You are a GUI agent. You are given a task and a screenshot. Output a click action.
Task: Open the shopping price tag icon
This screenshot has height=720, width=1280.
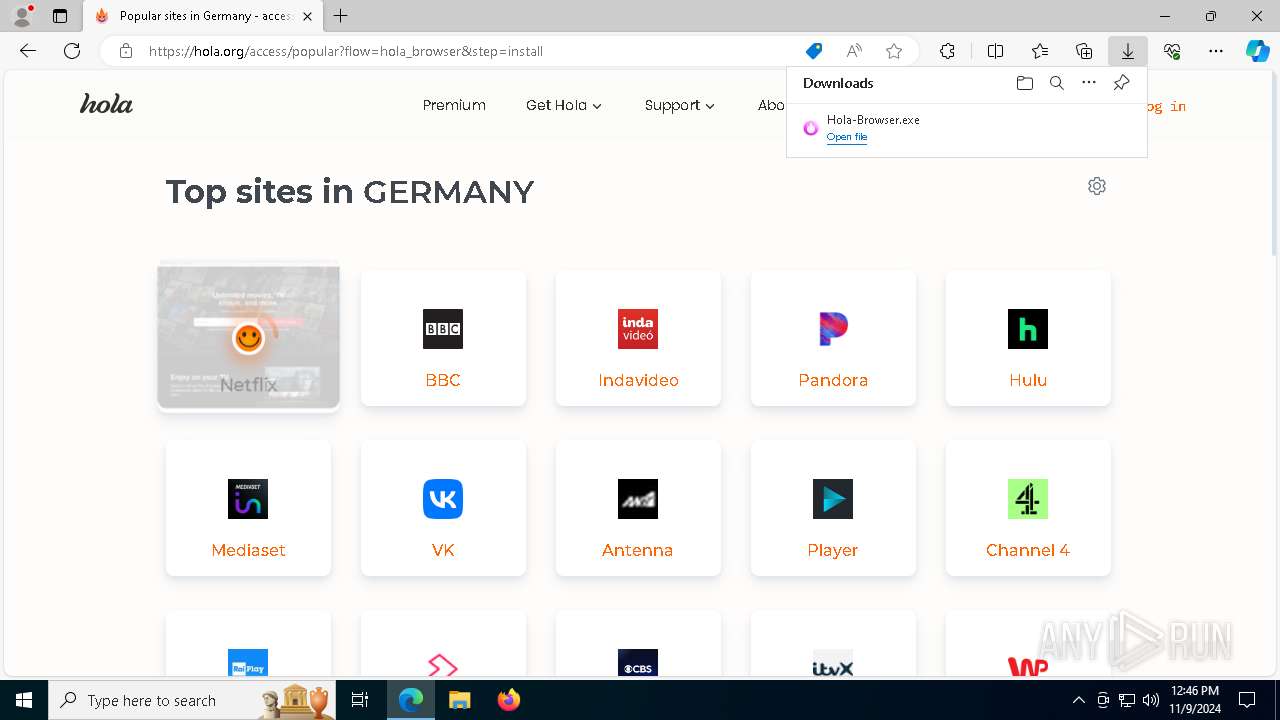(x=814, y=51)
